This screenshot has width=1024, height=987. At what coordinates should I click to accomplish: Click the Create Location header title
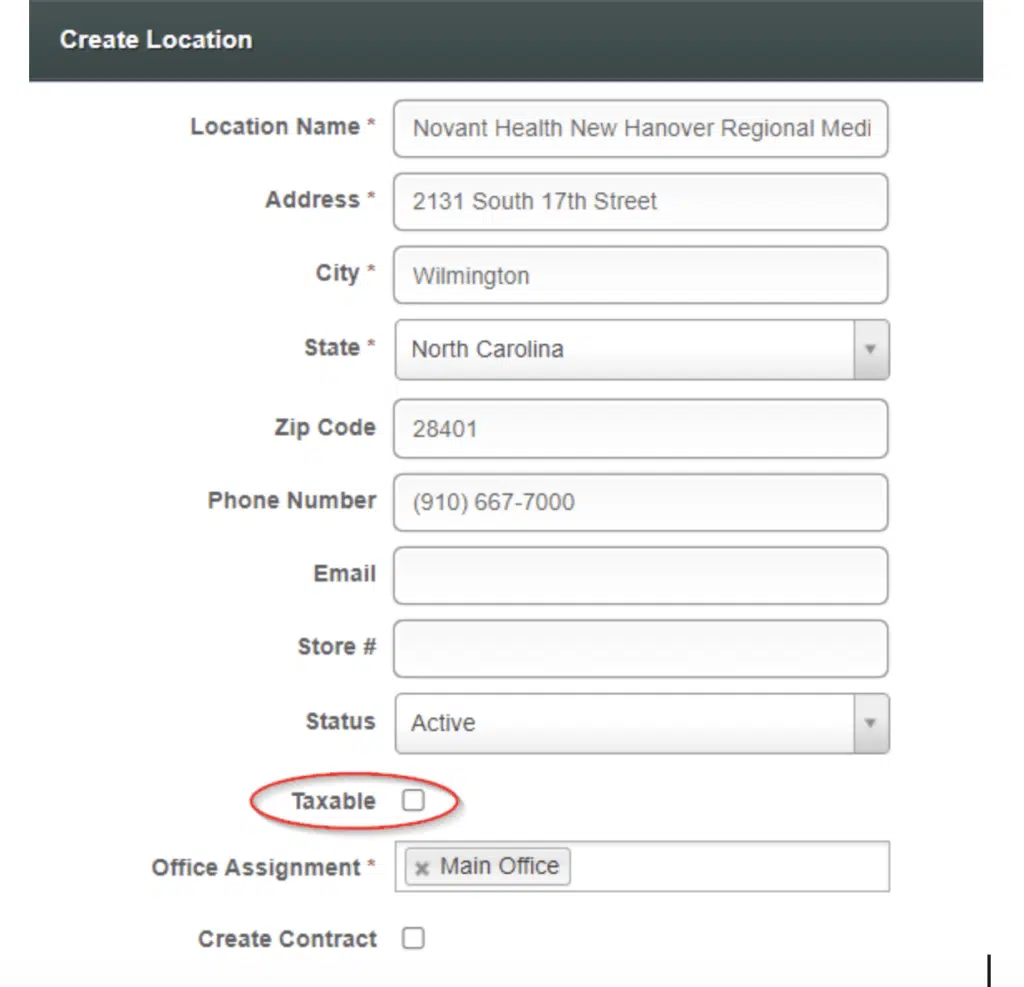click(156, 40)
